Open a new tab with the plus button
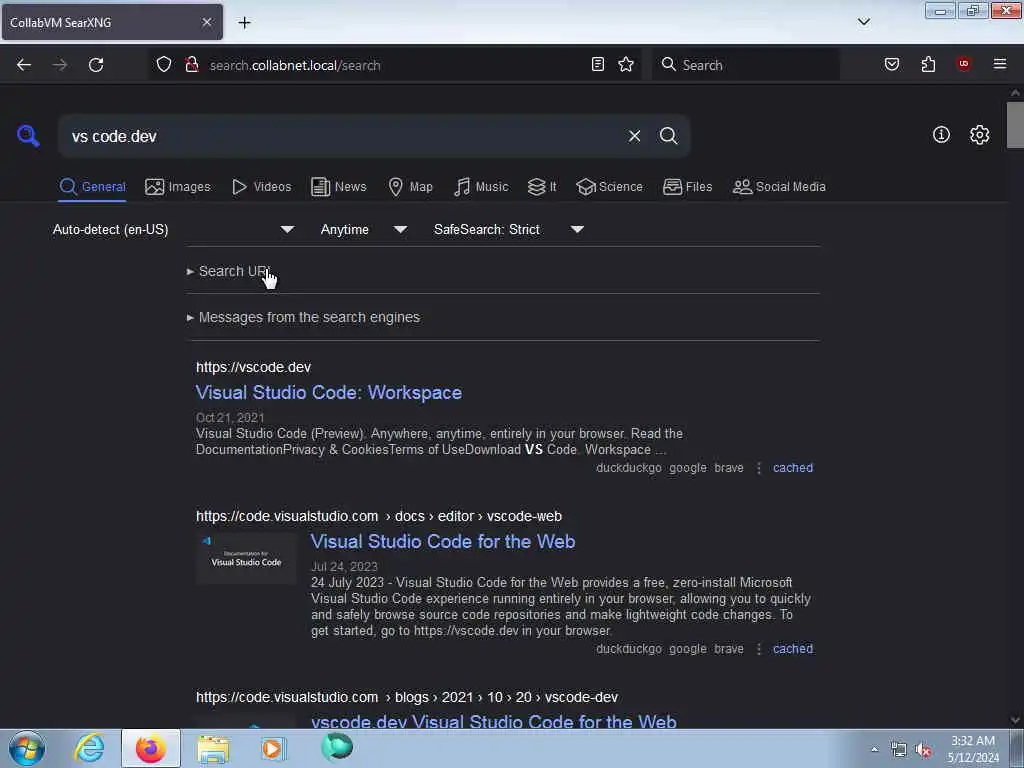Screen dimensions: 1024x768 click(244, 23)
